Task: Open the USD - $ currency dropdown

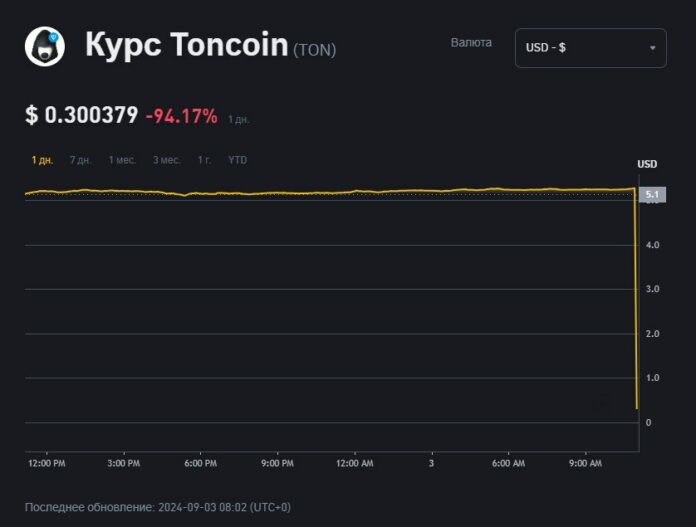Action: tap(590, 48)
